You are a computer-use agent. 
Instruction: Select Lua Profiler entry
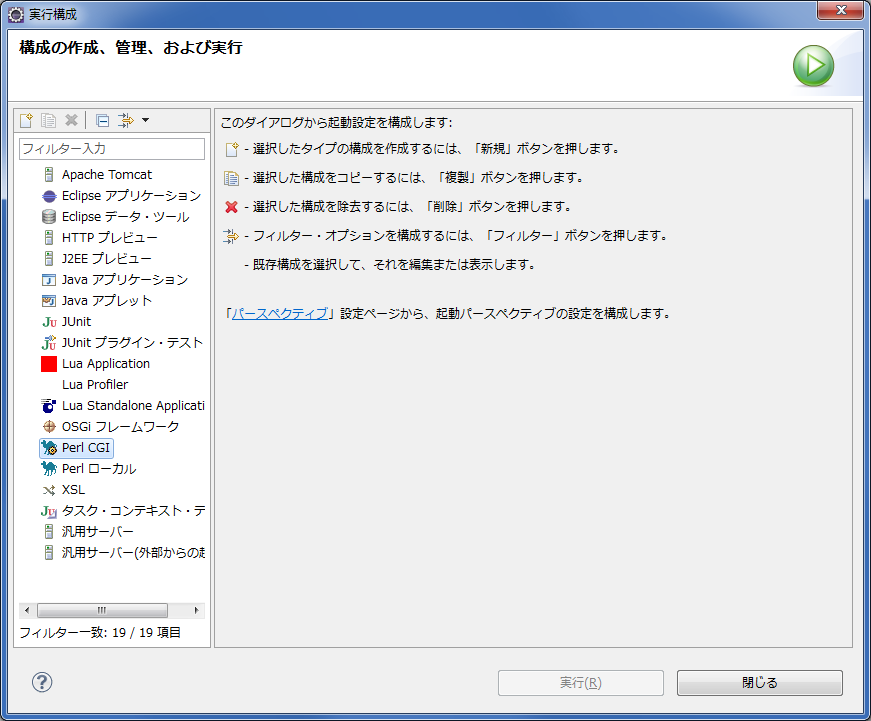95,384
